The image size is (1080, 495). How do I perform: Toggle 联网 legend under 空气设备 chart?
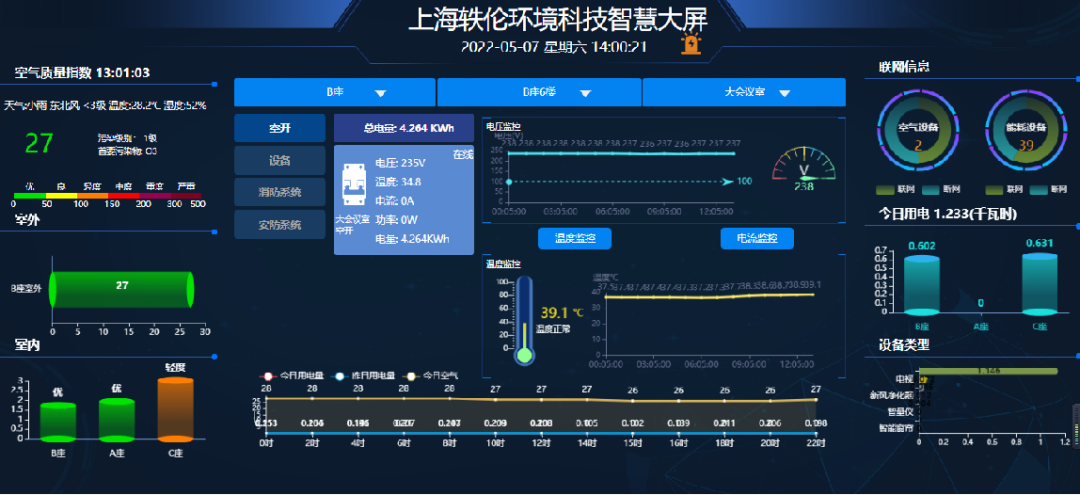click(894, 189)
